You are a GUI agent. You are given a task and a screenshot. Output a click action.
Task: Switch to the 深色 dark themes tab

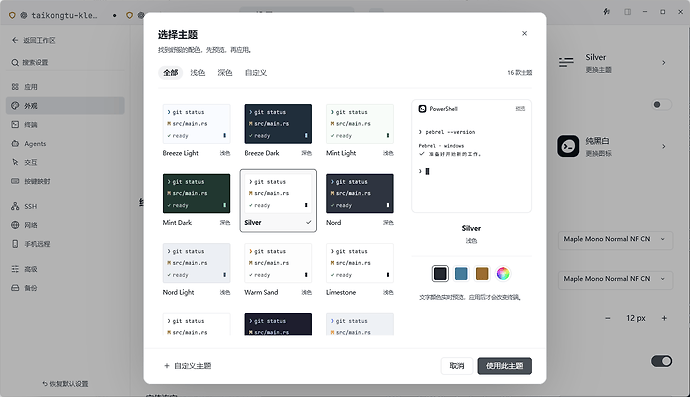pos(224,73)
